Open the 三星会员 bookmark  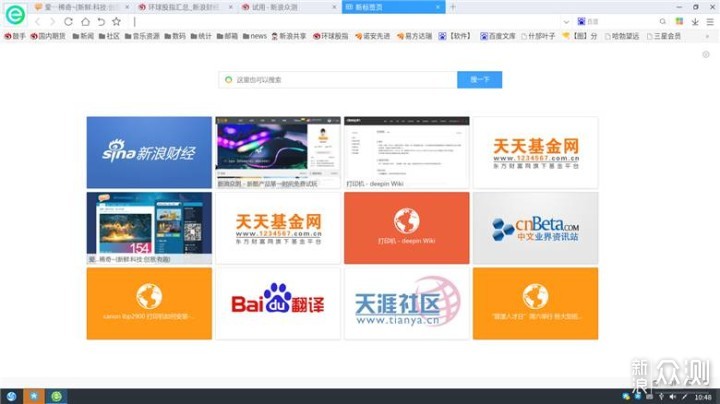(664, 36)
